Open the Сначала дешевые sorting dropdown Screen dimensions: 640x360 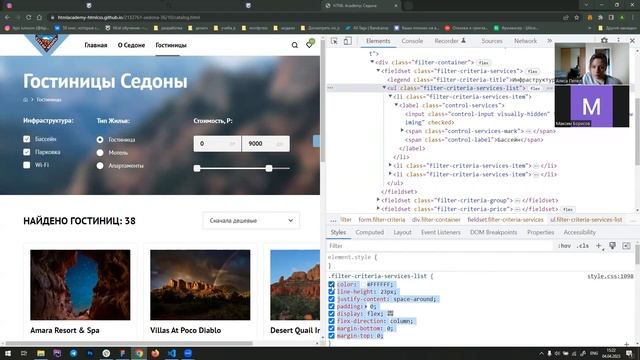pyautogui.click(x=251, y=220)
